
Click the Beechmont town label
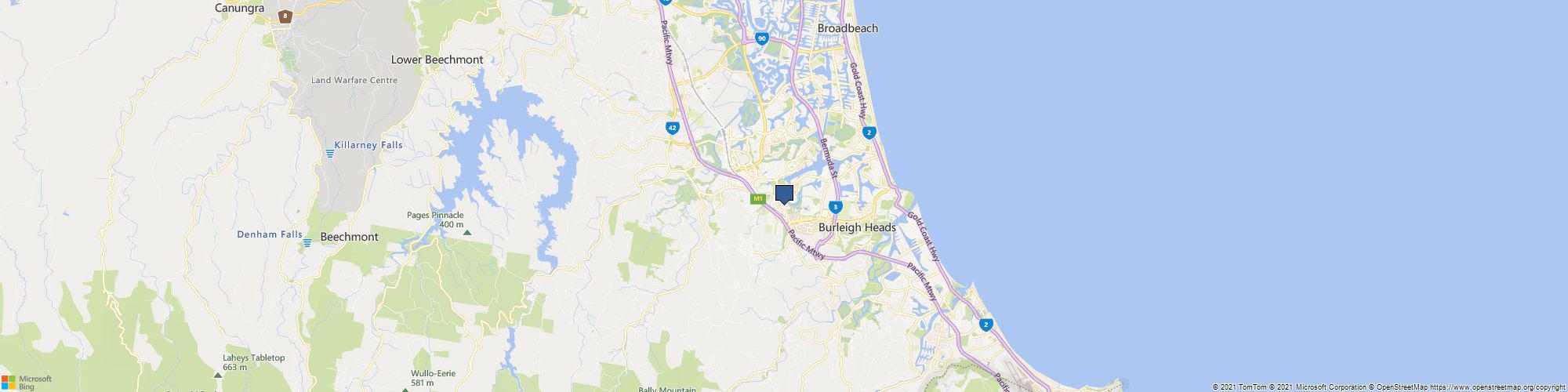(350, 237)
